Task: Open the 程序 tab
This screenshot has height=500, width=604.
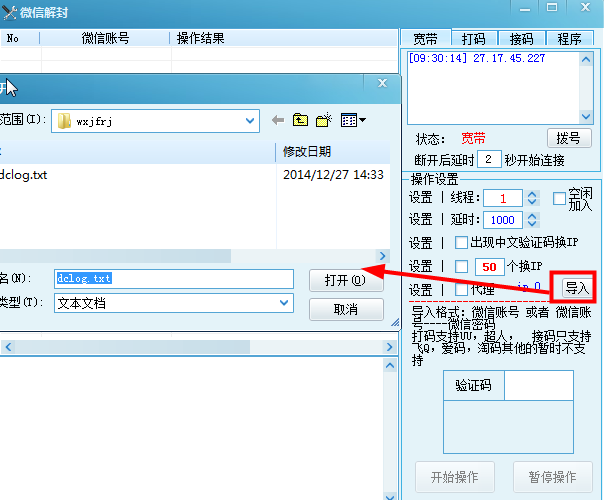Action: pos(570,39)
